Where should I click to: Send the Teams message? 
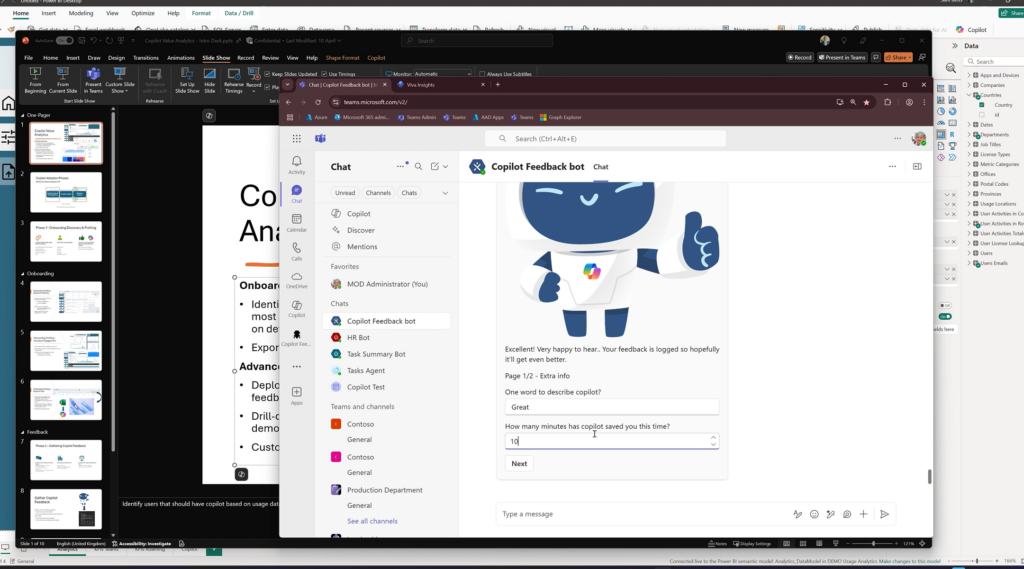click(884, 514)
